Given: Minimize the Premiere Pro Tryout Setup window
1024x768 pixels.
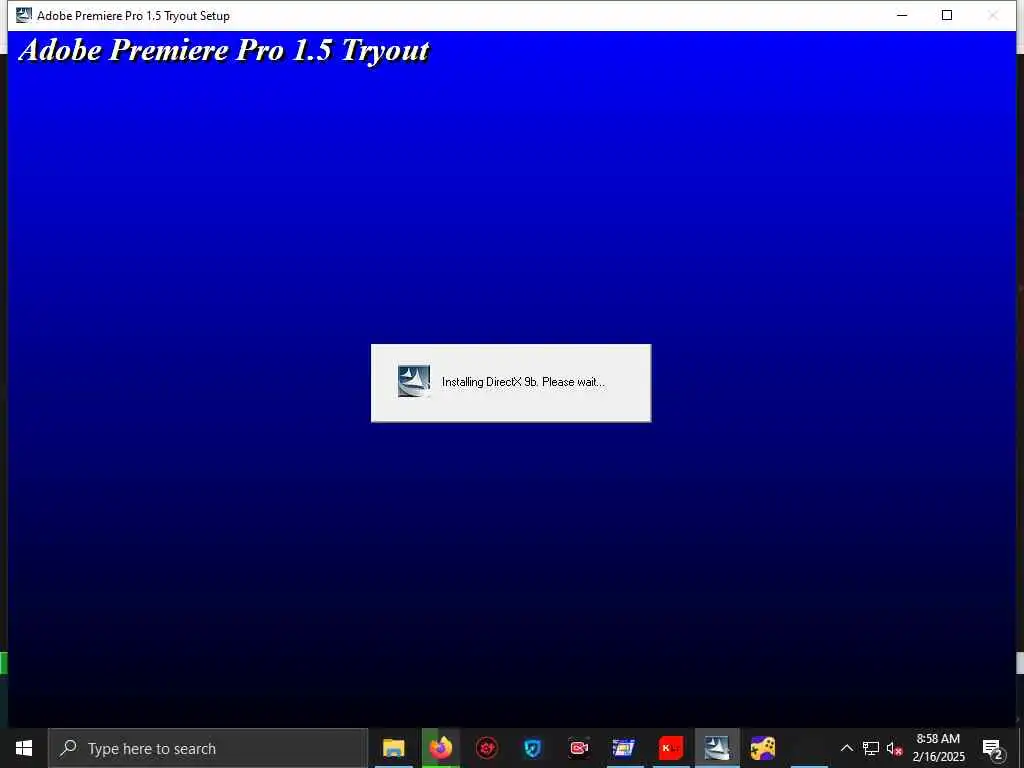Looking at the screenshot, I should [902, 15].
